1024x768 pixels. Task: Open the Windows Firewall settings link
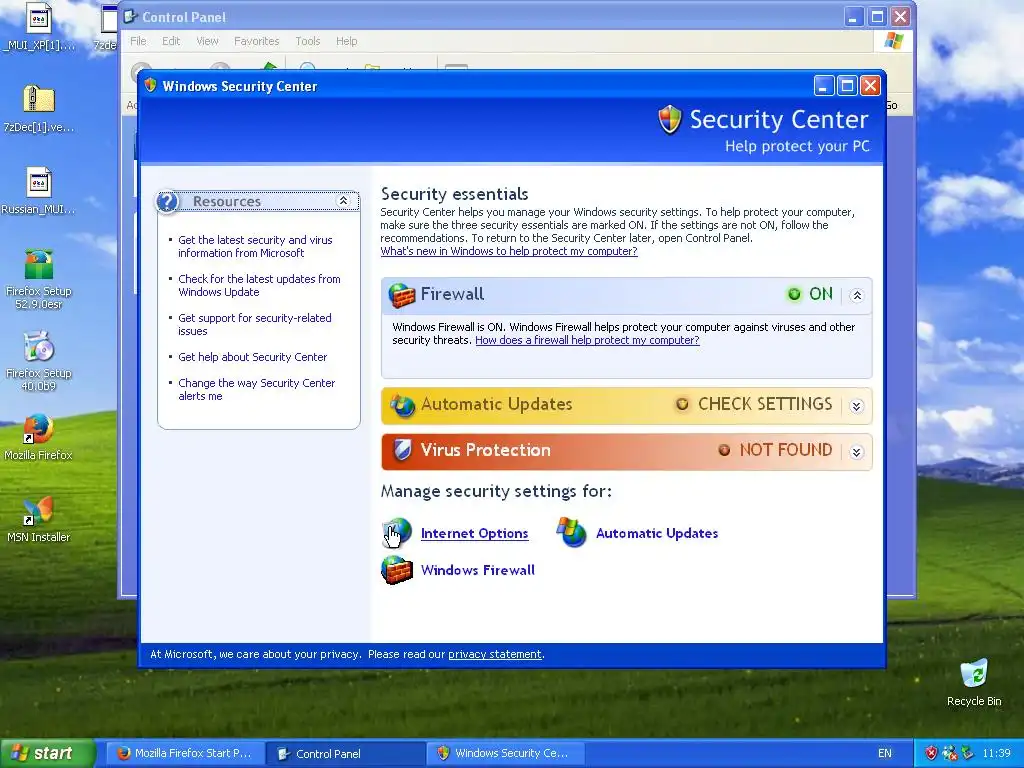click(x=478, y=570)
